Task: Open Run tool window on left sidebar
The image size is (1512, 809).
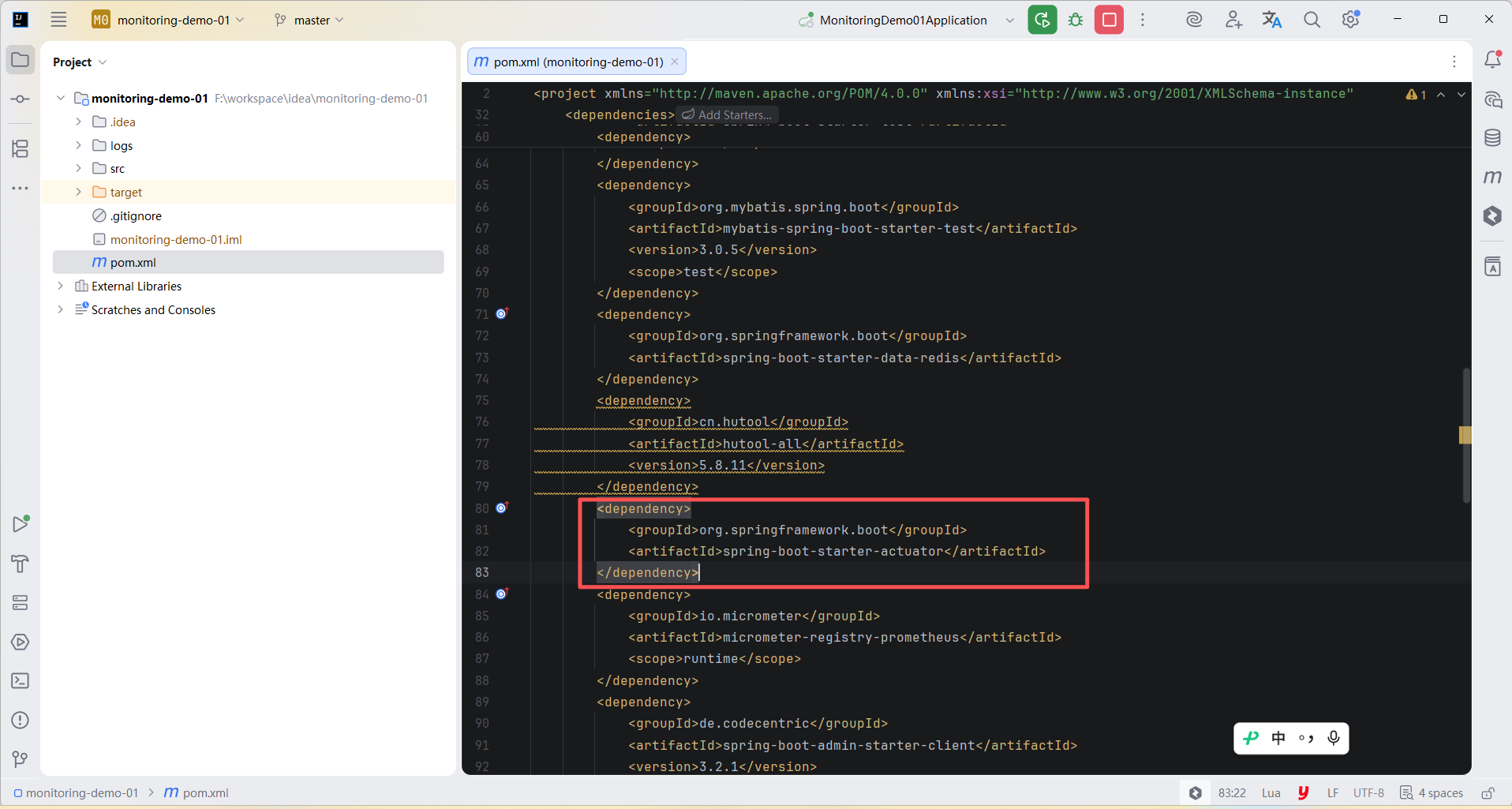Action: 21,523
